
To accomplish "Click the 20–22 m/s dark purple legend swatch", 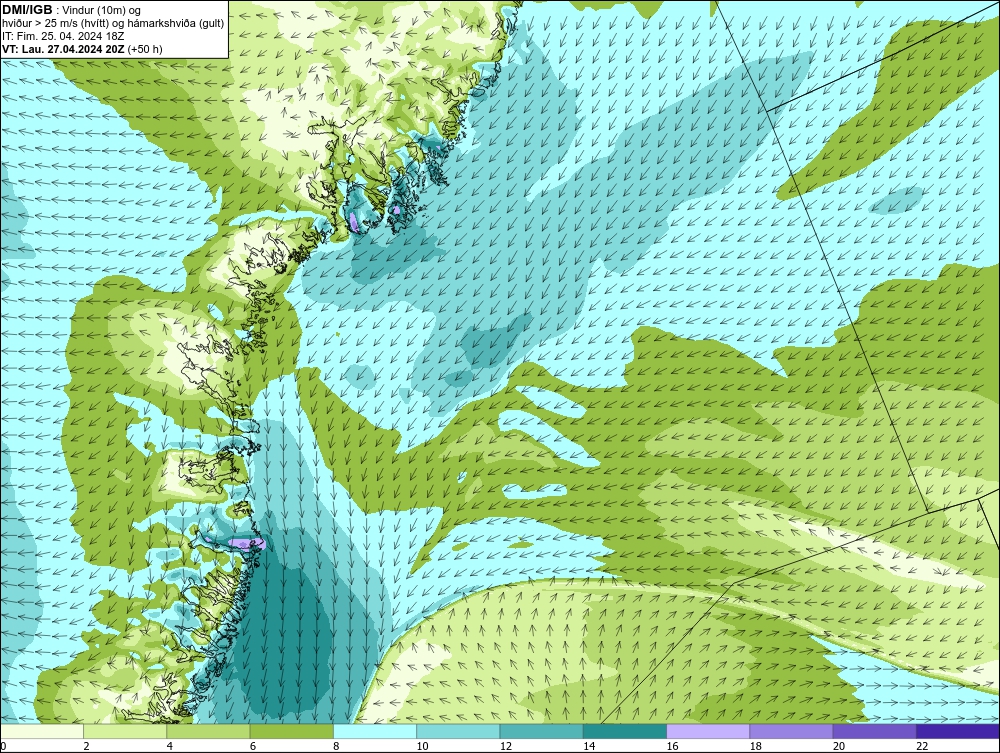I will [874, 731].
